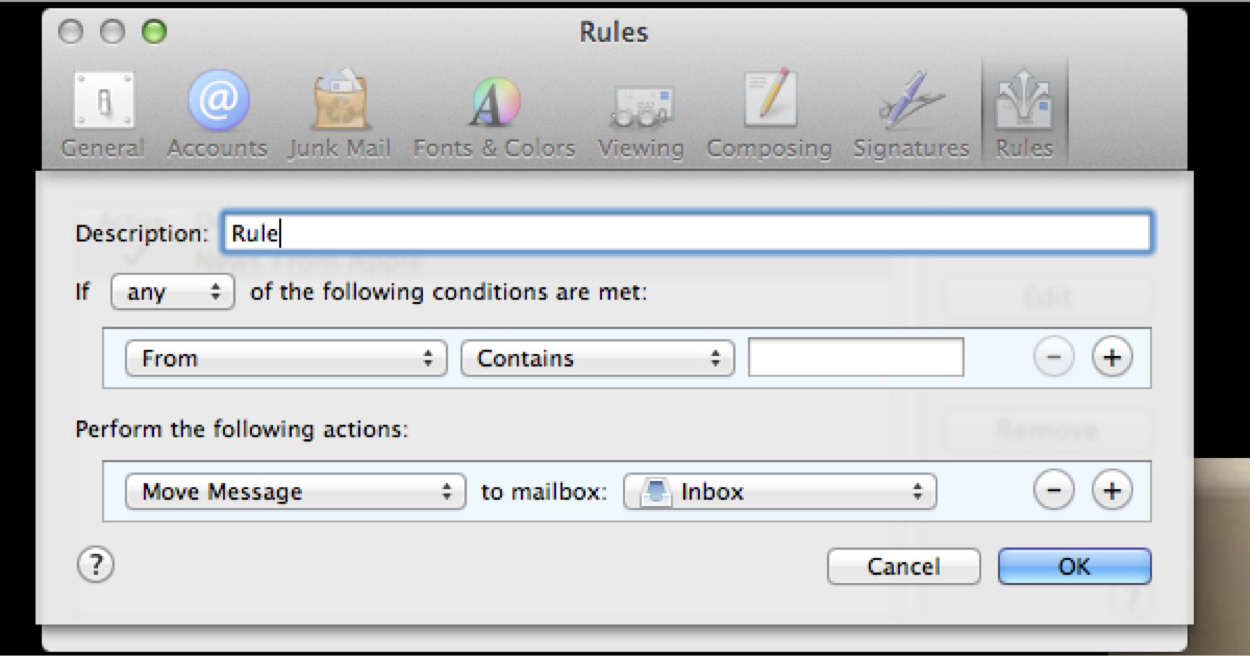
Task: Open the Move Message action dropdown
Action: tap(295, 491)
